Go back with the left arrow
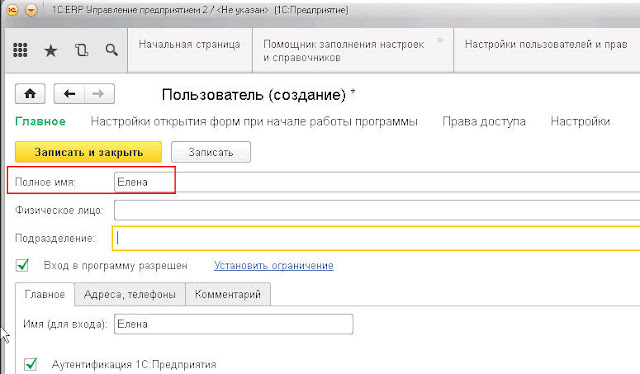Screen dimensions: 640x374 pos(69,94)
